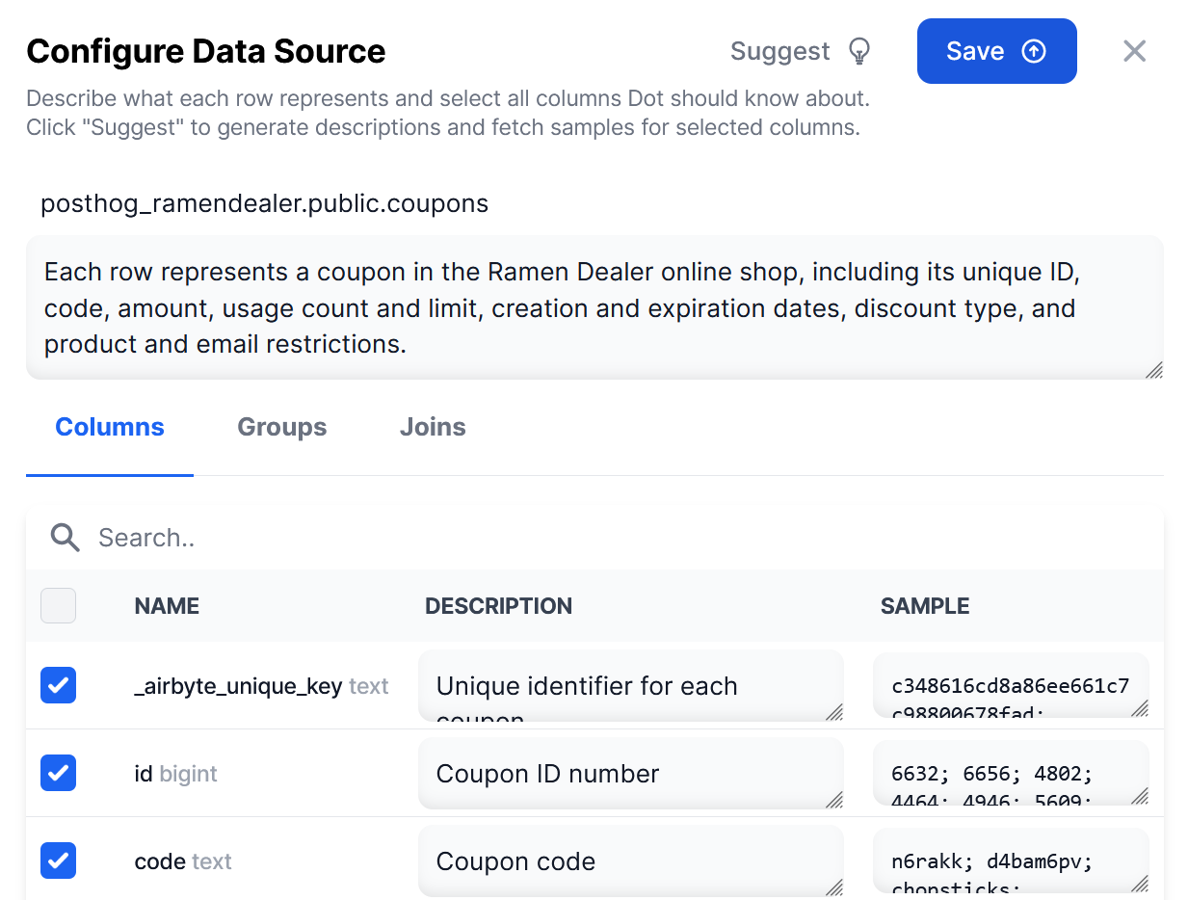This screenshot has width=1188, height=900.
Task: Uncheck the code column checkbox
Action: point(57,860)
